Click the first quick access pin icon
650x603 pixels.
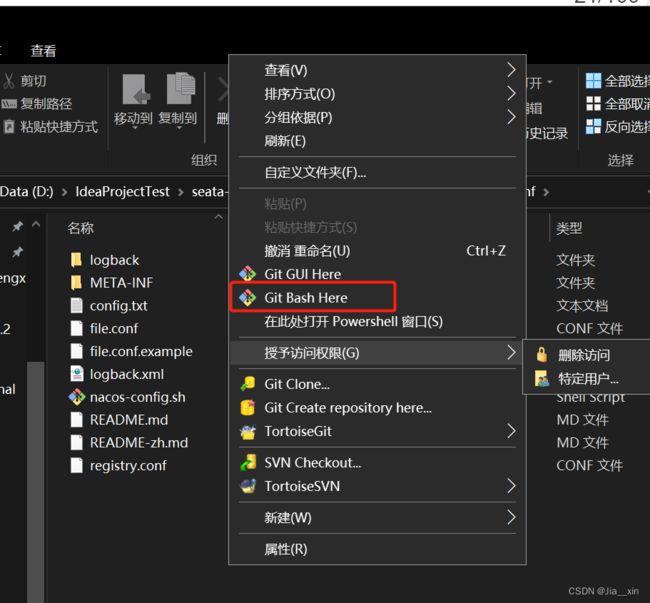[x=17, y=226]
